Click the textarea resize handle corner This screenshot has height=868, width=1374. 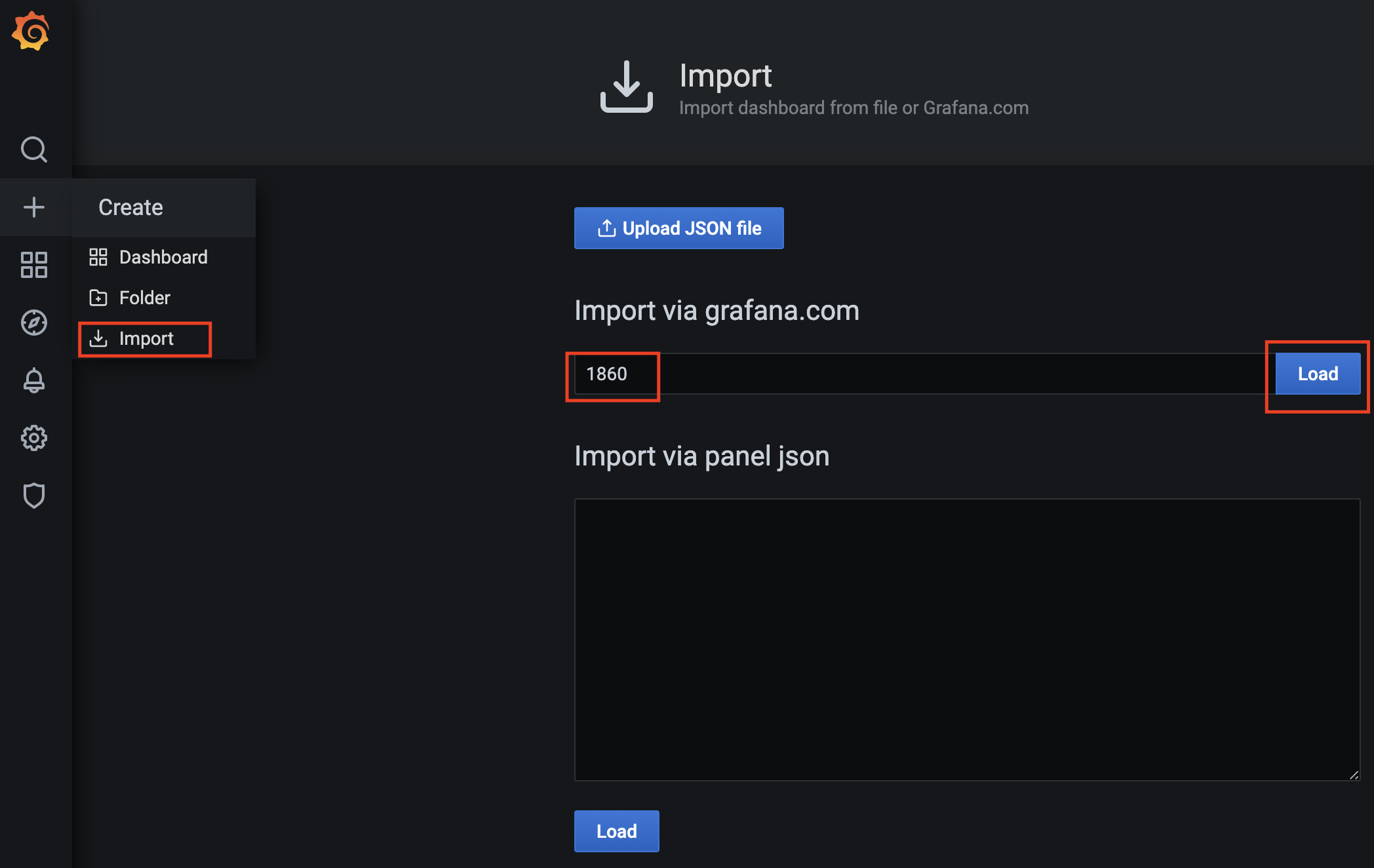1354,775
